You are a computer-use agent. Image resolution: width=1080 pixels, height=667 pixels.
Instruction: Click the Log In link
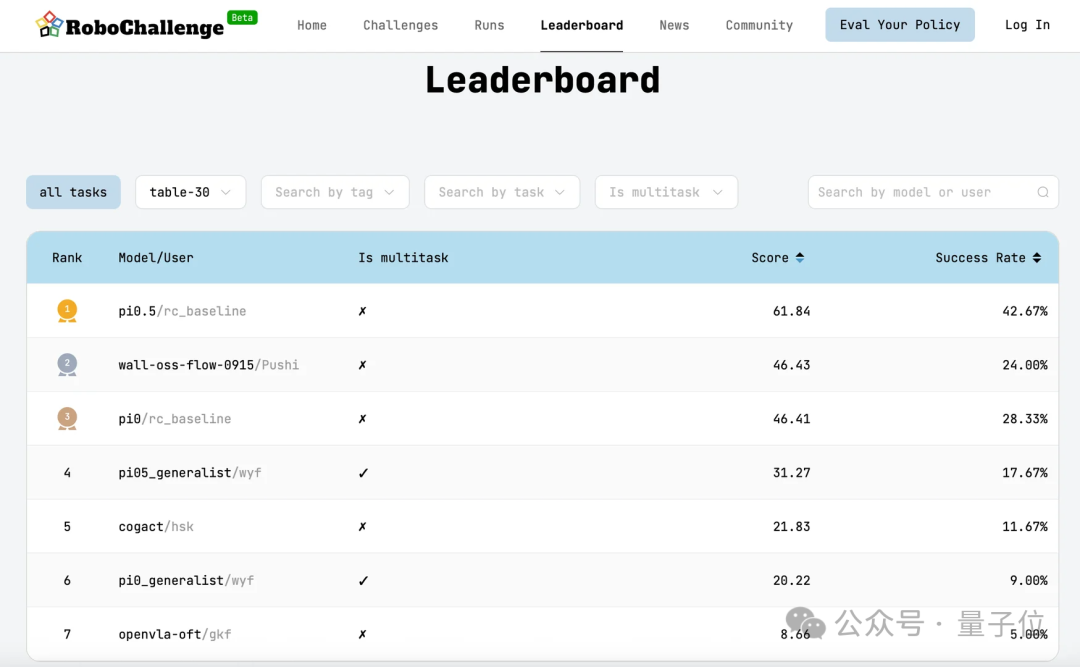tap(1027, 25)
